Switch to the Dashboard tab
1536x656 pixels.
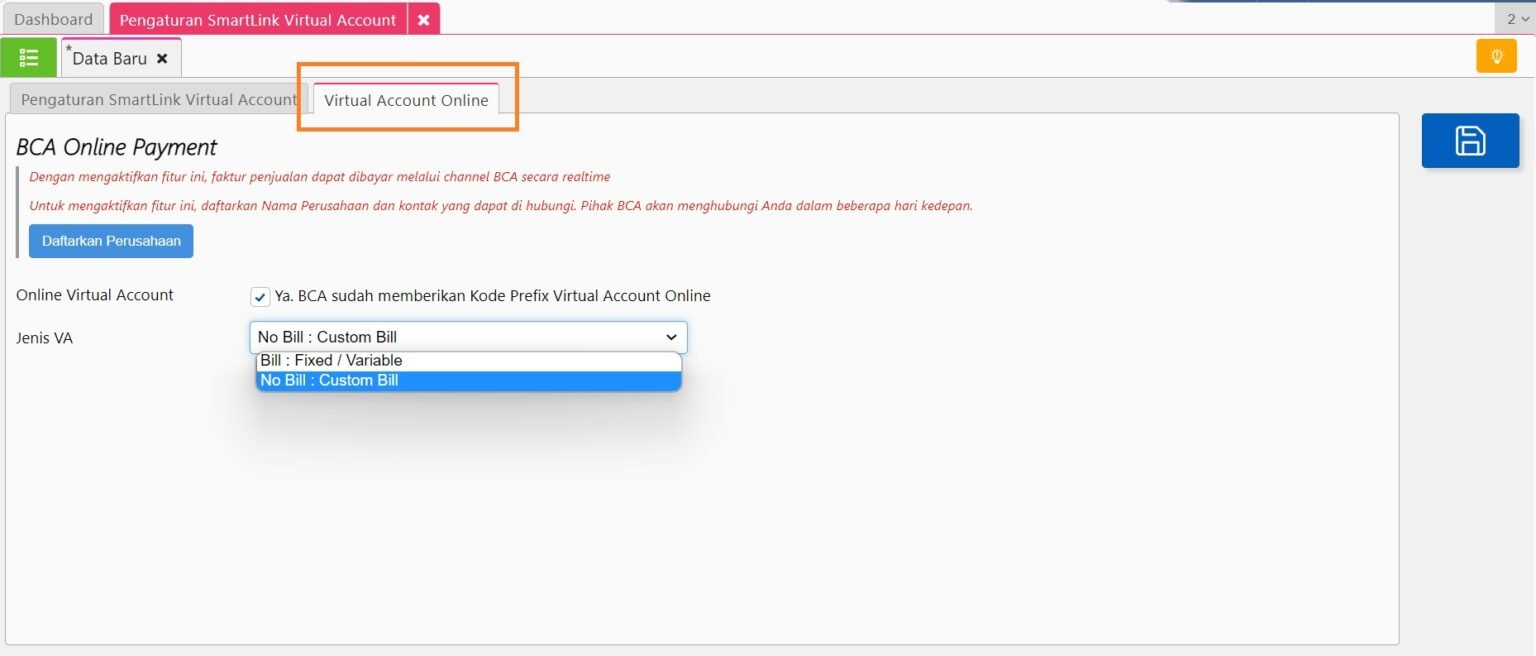[x=53, y=20]
